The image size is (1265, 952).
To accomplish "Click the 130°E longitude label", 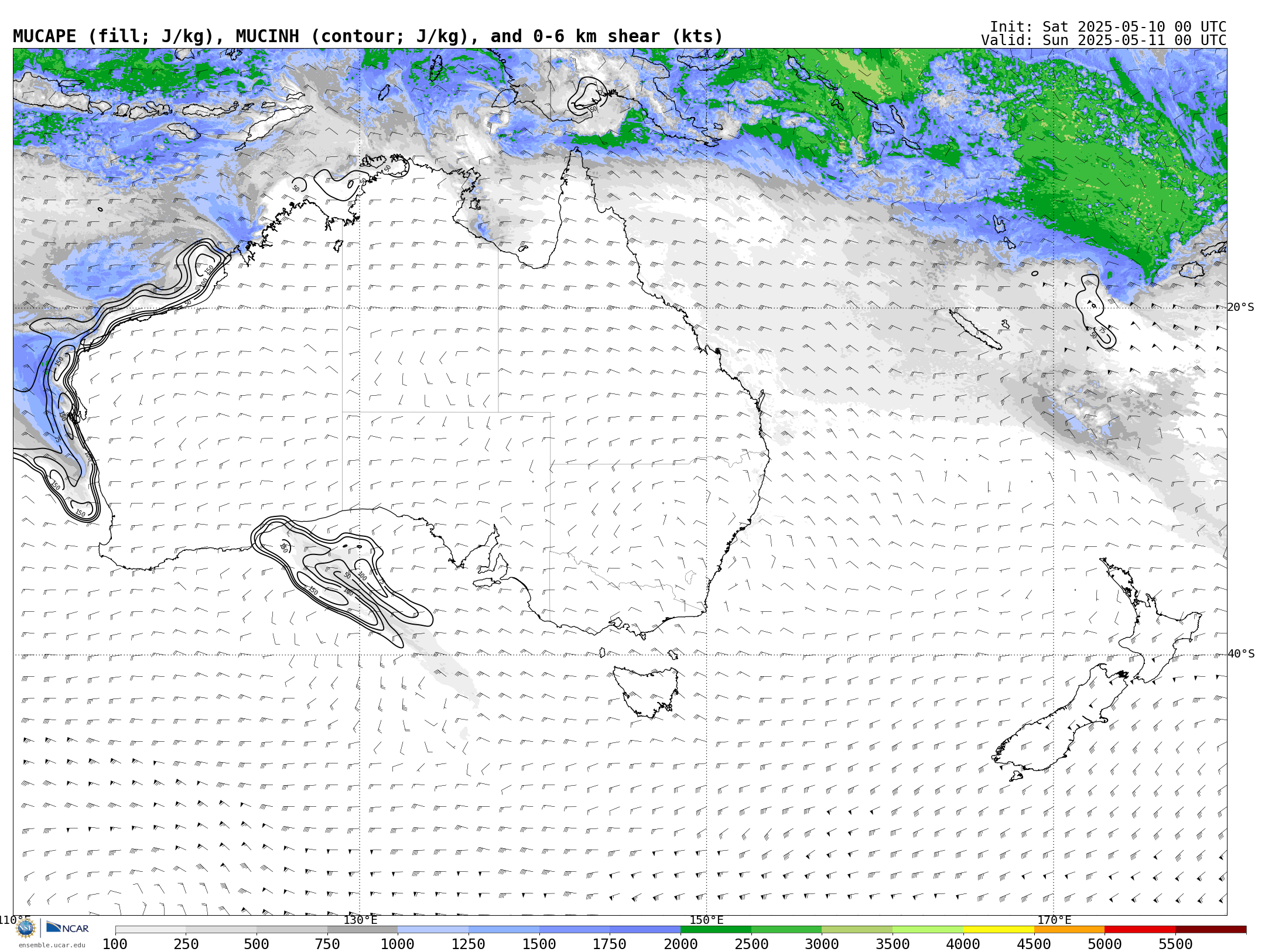I will pos(360,920).
